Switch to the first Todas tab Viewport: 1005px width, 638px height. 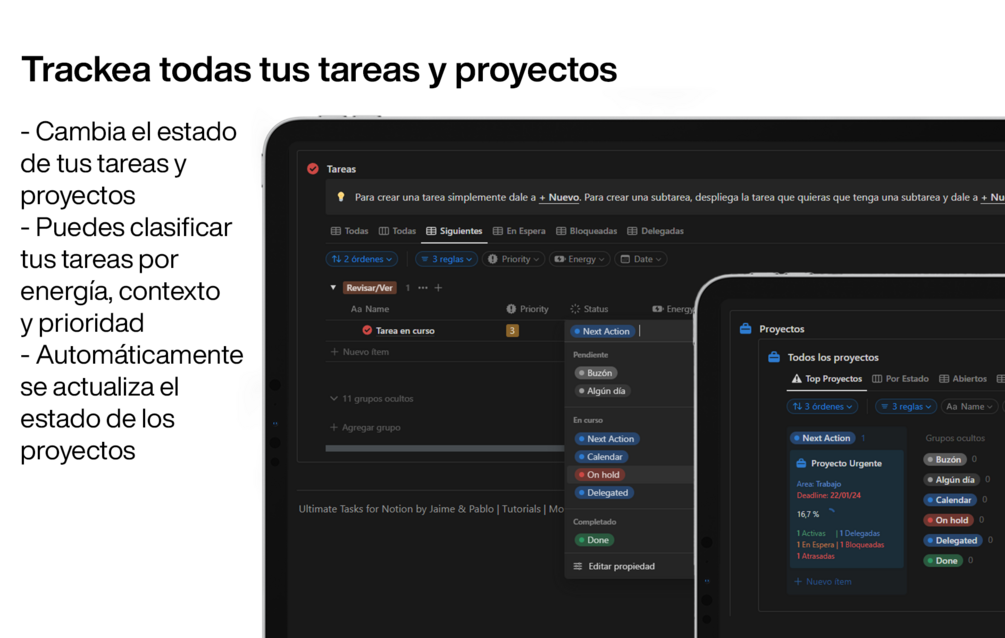tap(349, 231)
